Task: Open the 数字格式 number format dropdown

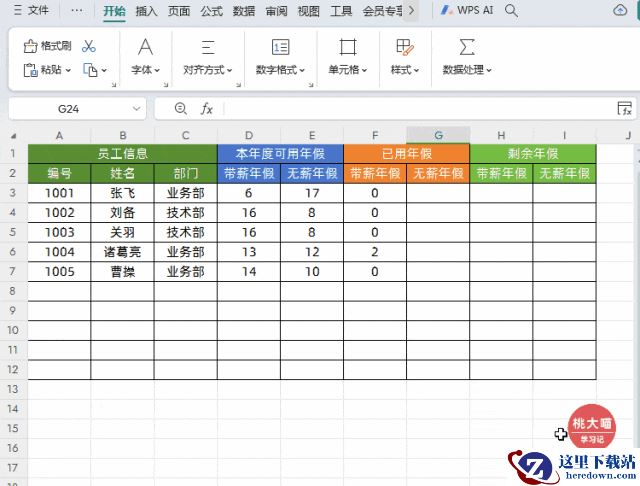Action: pyautogui.click(x=281, y=70)
